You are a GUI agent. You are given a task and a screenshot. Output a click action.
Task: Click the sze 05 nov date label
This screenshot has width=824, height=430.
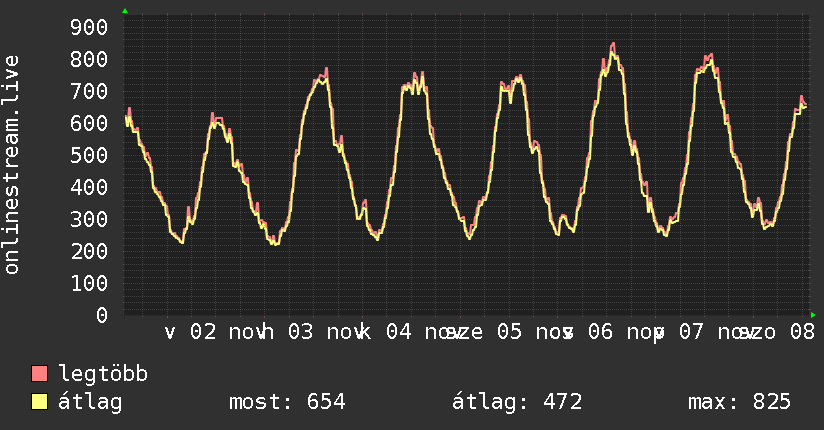point(509,332)
